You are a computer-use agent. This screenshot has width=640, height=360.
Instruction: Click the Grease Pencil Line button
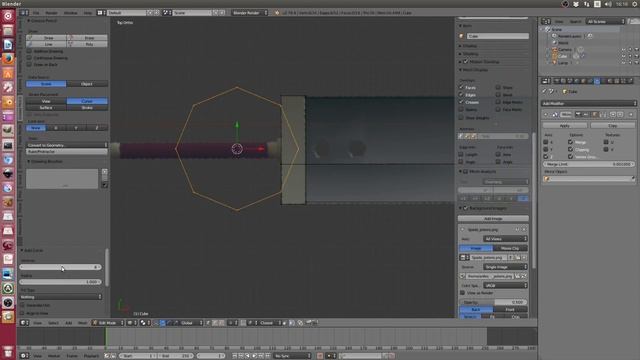46,44
